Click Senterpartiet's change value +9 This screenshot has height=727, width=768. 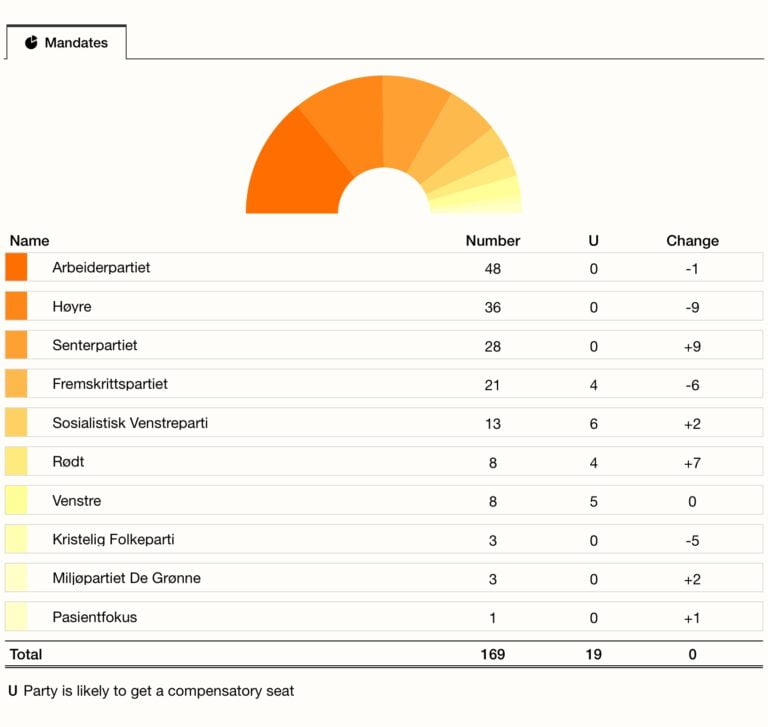pyautogui.click(x=692, y=346)
